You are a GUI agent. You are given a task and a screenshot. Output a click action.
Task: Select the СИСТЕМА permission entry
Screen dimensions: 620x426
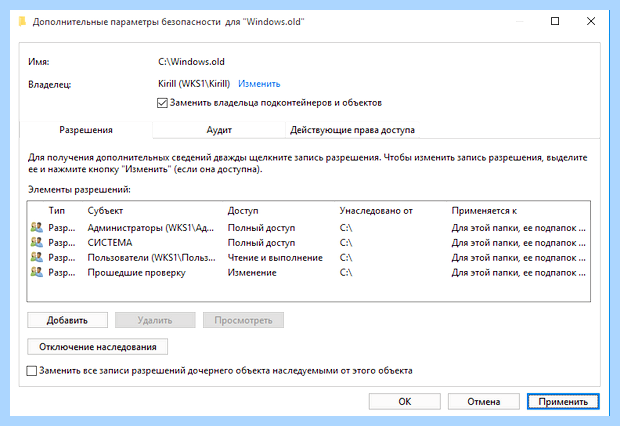308,242
